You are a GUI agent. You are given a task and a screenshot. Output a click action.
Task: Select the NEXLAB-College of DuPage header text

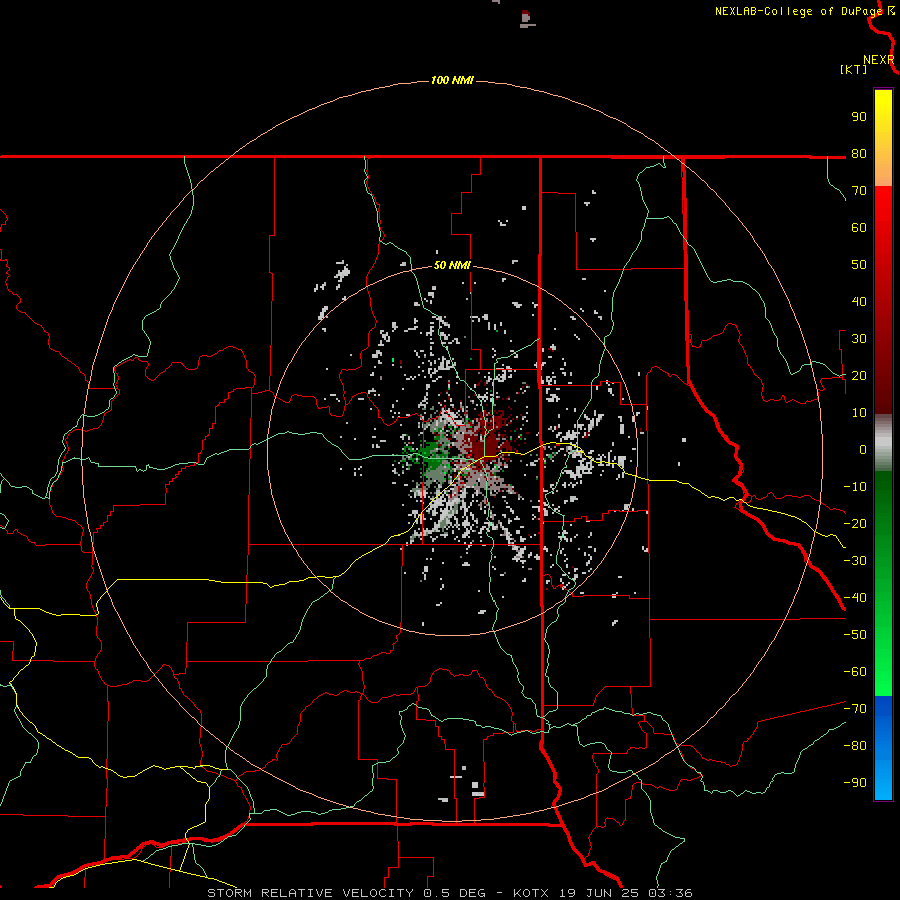pos(800,11)
